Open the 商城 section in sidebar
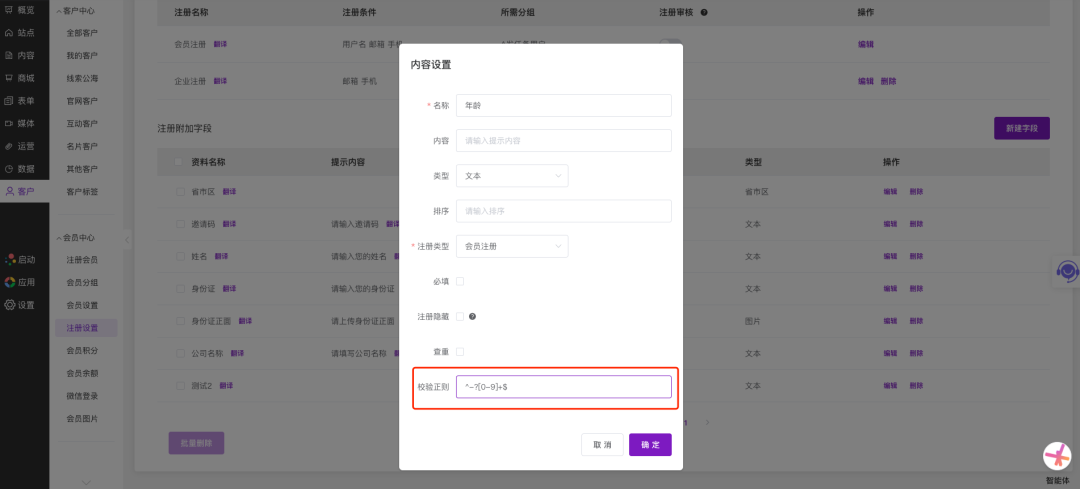Viewport: 1080px width, 489px height. pos(19,78)
